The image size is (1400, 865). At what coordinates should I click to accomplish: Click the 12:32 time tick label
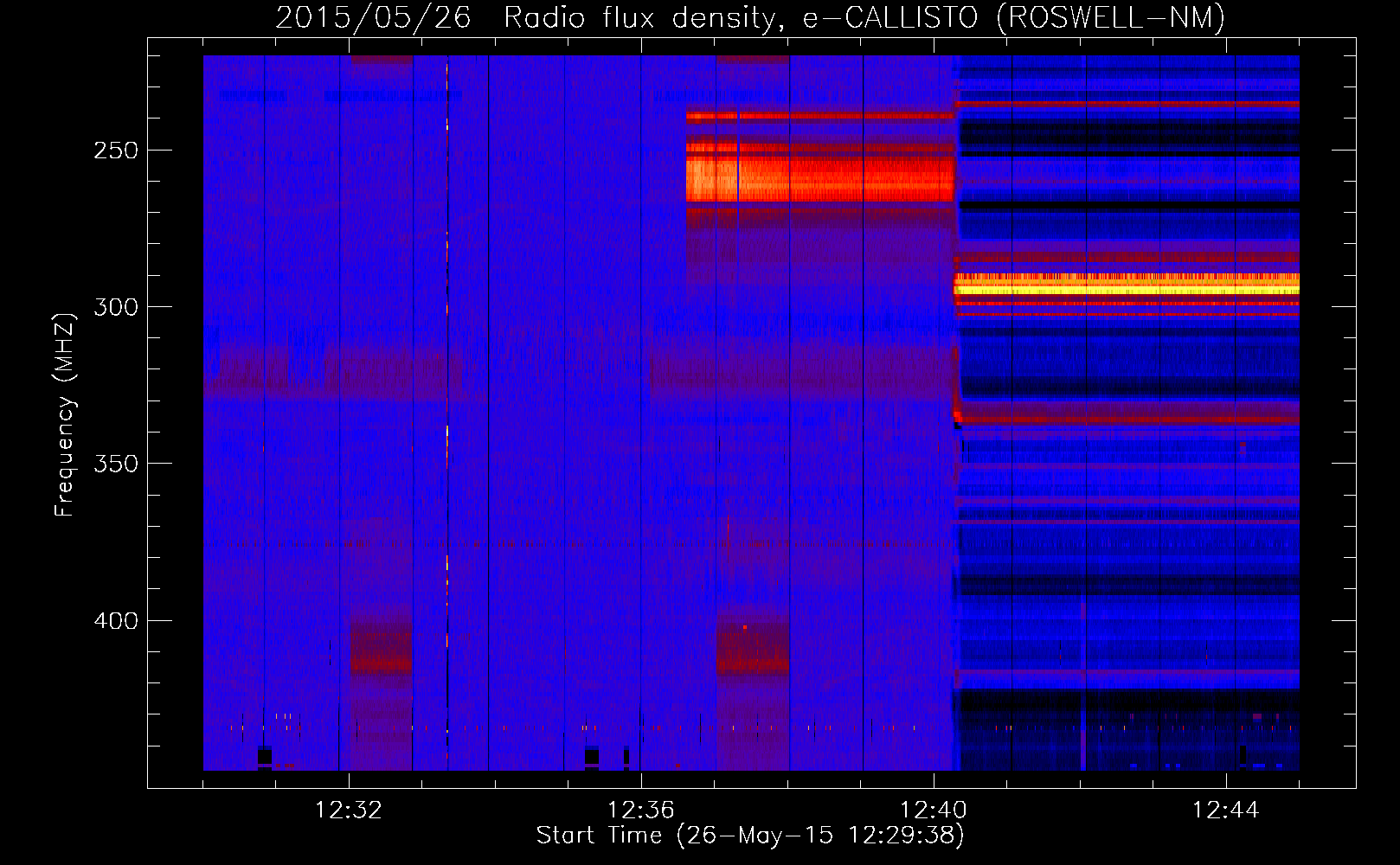[349, 811]
